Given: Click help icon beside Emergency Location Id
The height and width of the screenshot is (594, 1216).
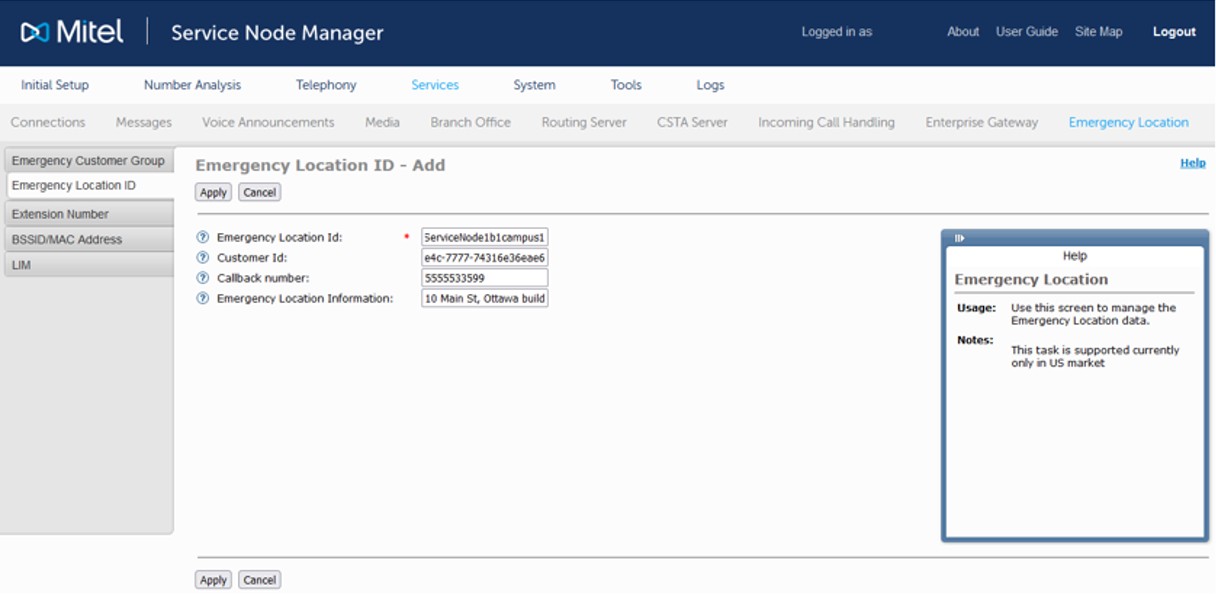Looking at the screenshot, I should (203, 238).
